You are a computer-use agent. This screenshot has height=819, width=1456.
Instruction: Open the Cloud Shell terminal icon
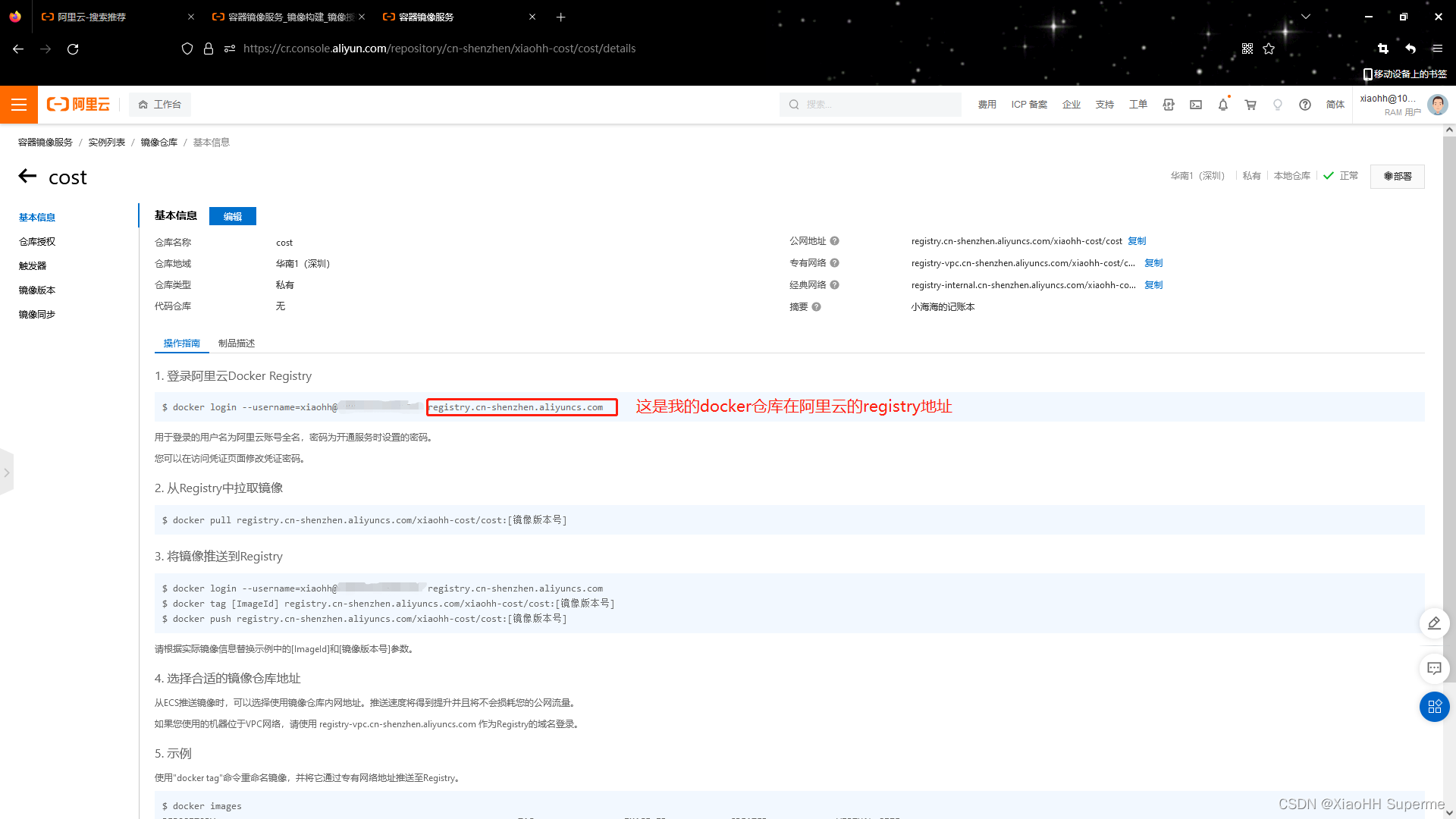pos(1196,105)
